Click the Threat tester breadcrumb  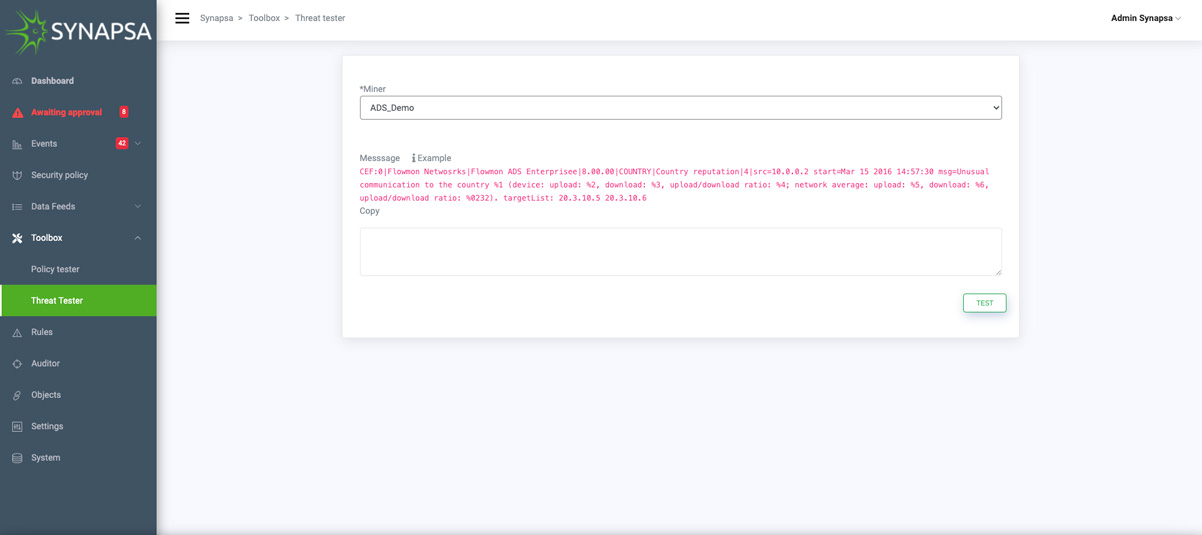(320, 18)
